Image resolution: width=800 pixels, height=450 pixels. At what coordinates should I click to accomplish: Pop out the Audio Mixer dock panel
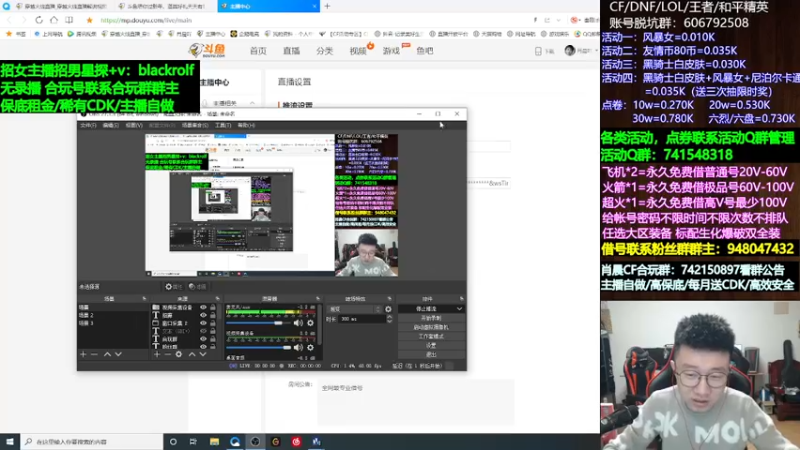click(317, 298)
